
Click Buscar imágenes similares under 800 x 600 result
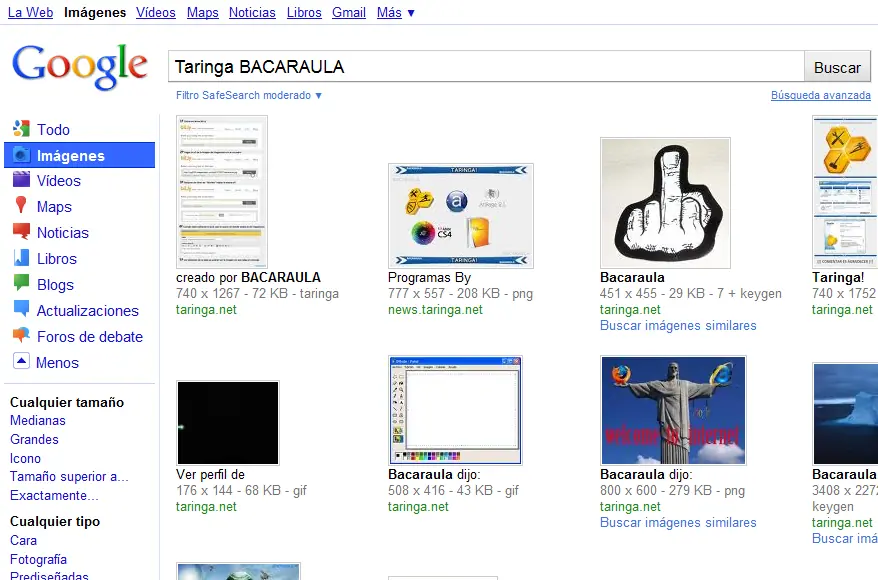(678, 522)
